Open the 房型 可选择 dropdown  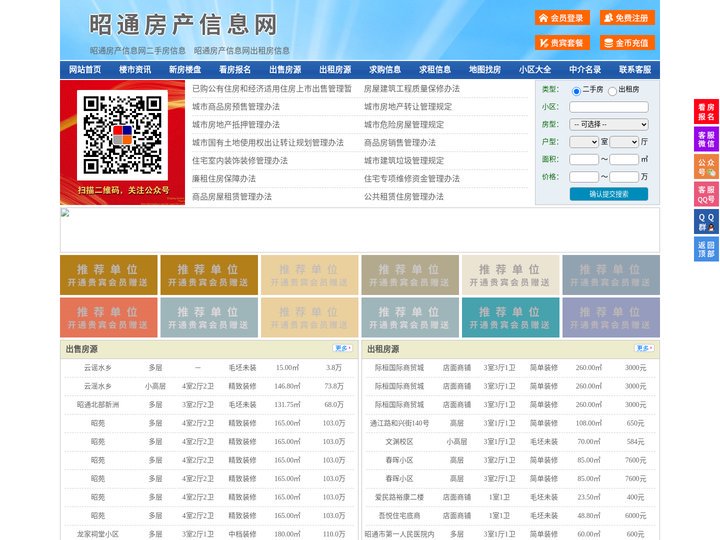point(608,124)
